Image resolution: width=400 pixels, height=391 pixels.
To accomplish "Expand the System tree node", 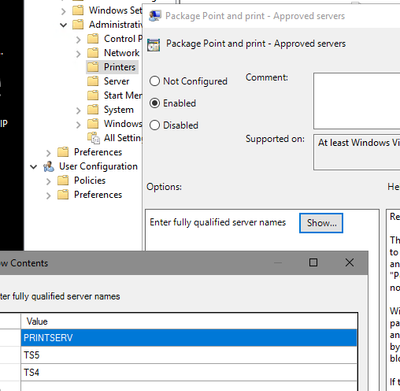I will pos(78,110).
